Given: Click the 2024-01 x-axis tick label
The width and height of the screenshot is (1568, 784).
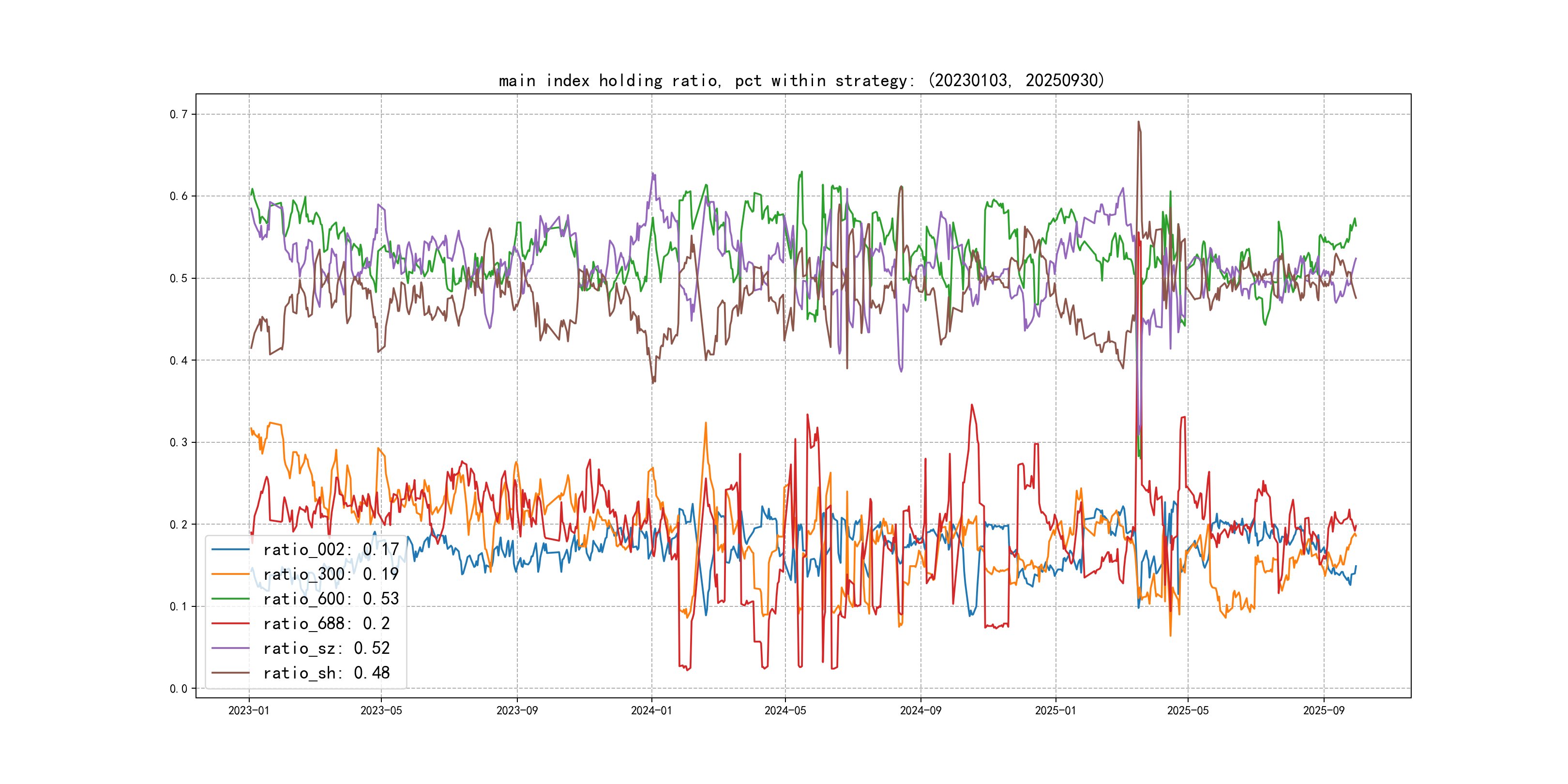Looking at the screenshot, I should [651, 710].
